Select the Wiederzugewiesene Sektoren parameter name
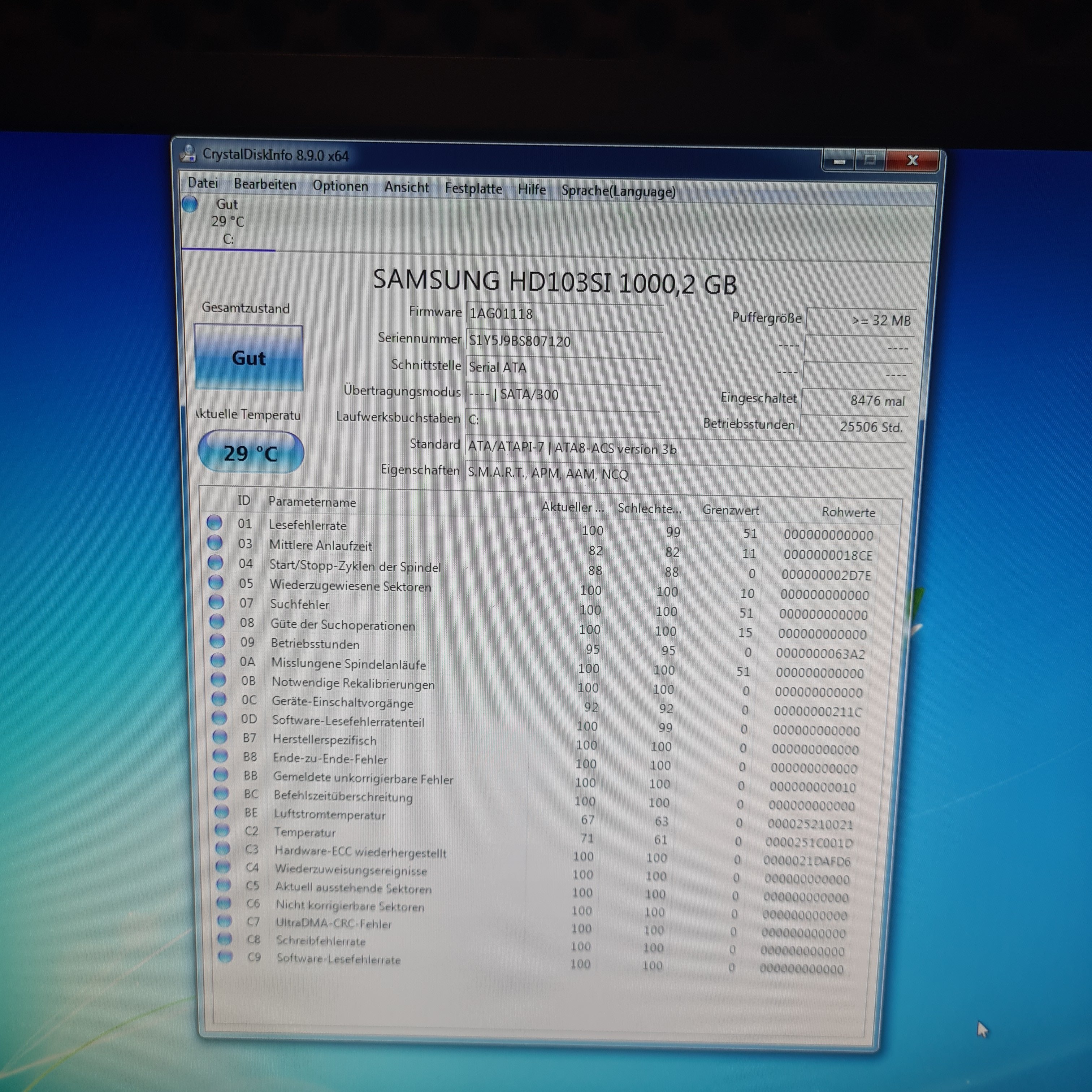Screen dimensions: 1092x1092 [x=350, y=586]
